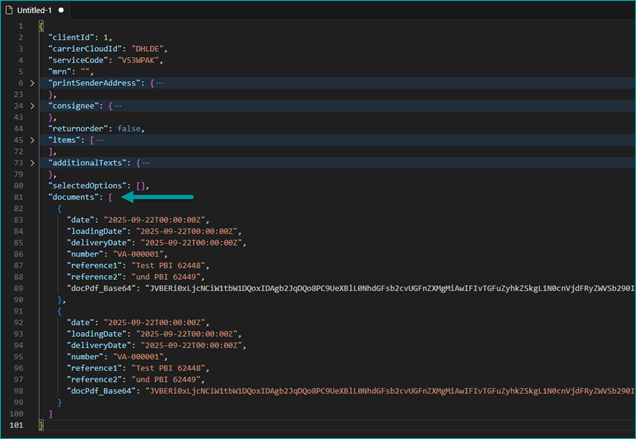Click the folded ellipsis after consignee

point(118,106)
